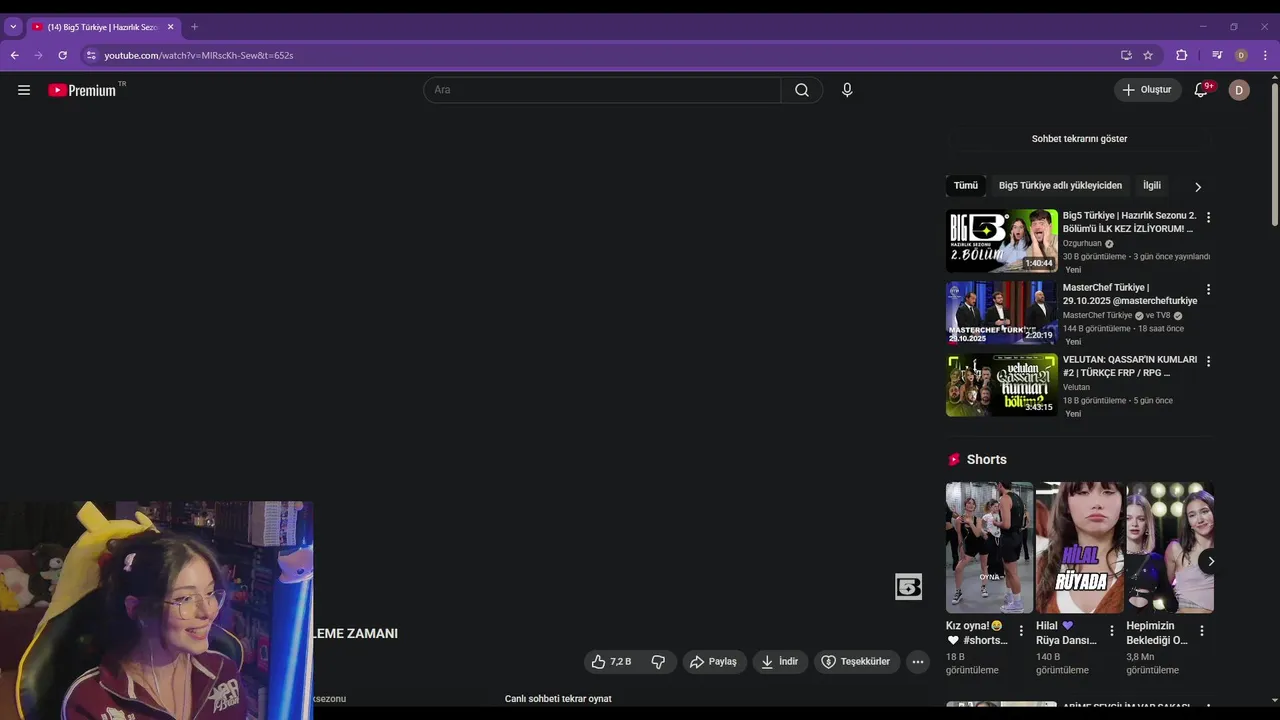This screenshot has height=720, width=1280.
Task: Open the account avatar menu
Action: point(1239,90)
